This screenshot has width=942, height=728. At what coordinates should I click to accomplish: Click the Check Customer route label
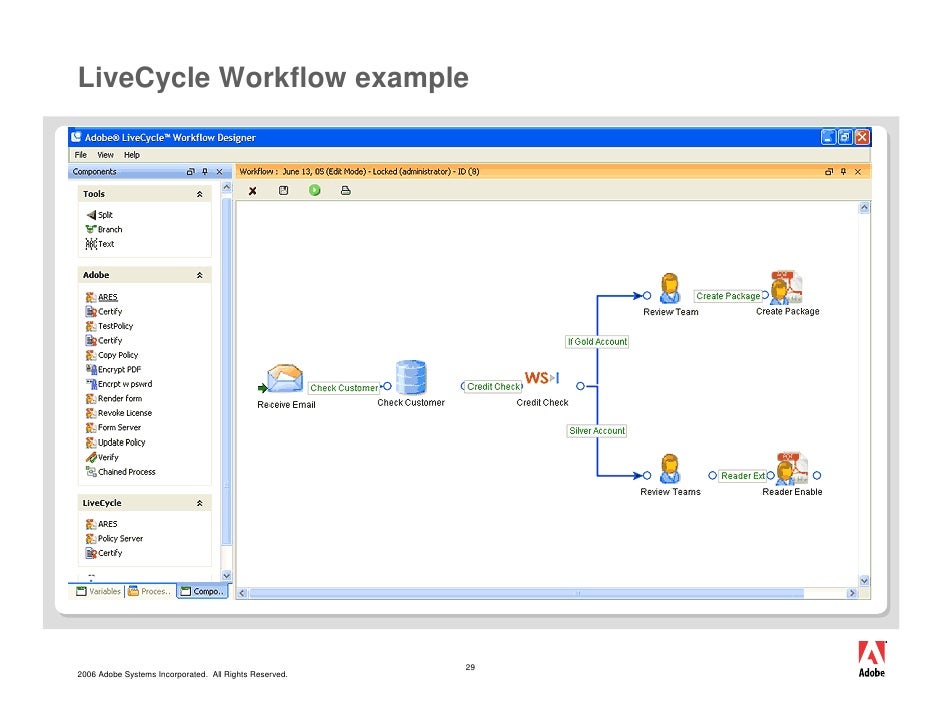click(344, 388)
